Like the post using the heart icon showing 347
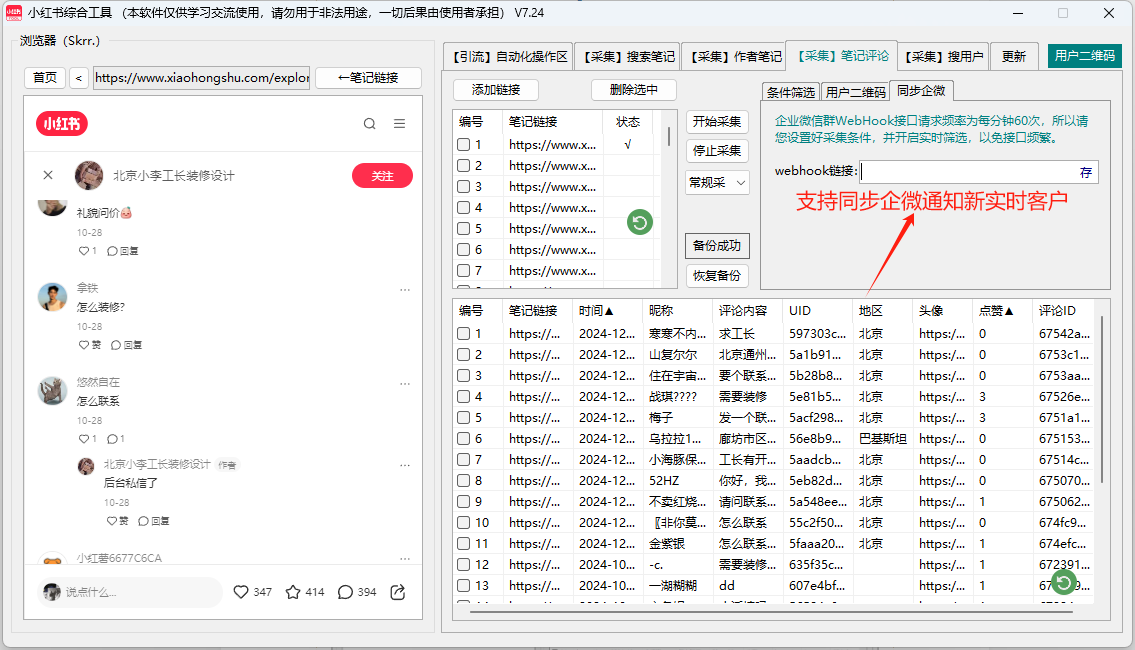This screenshot has width=1135, height=650. coord(240,592)
